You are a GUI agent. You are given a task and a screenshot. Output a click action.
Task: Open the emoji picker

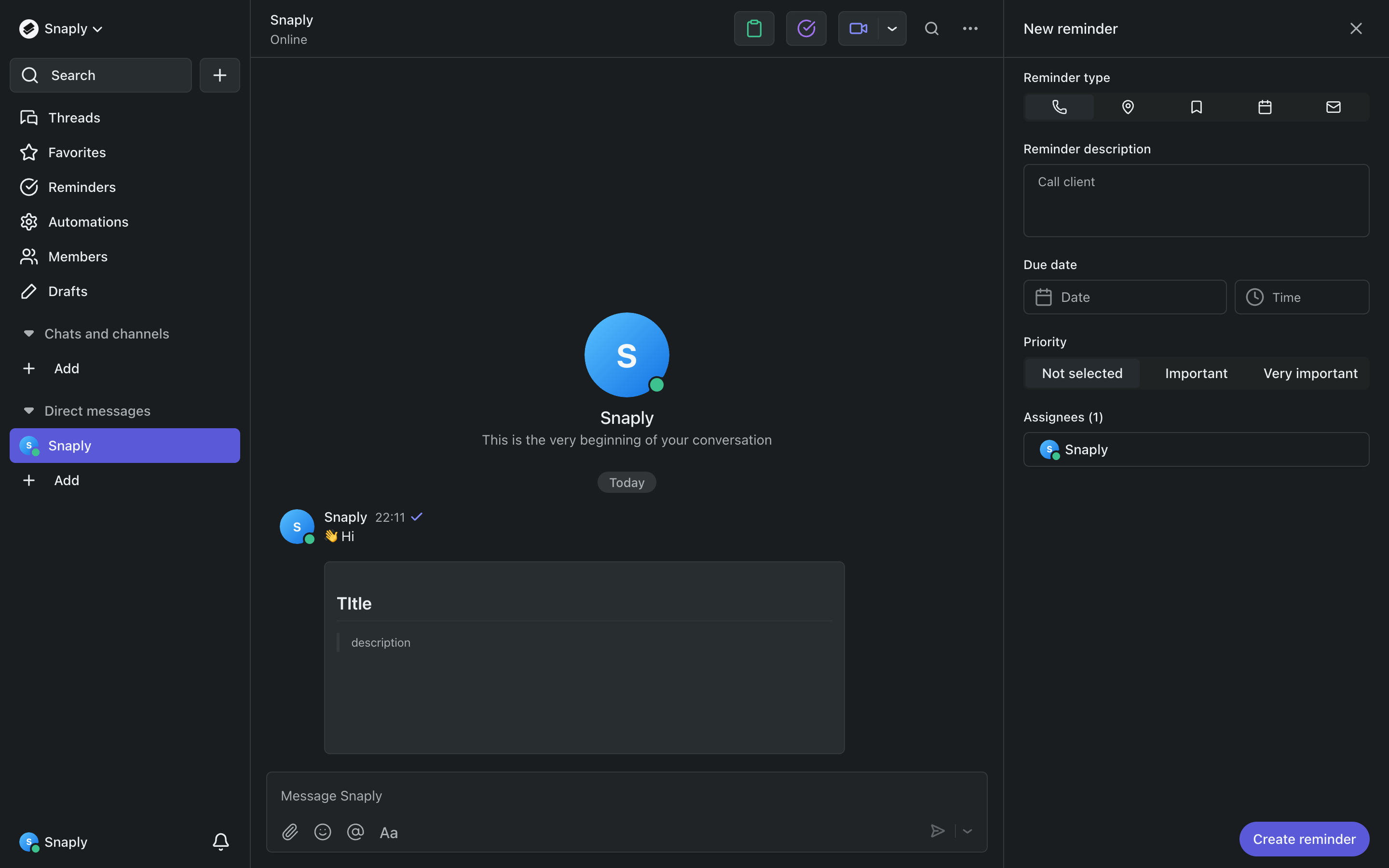(323, 832)
